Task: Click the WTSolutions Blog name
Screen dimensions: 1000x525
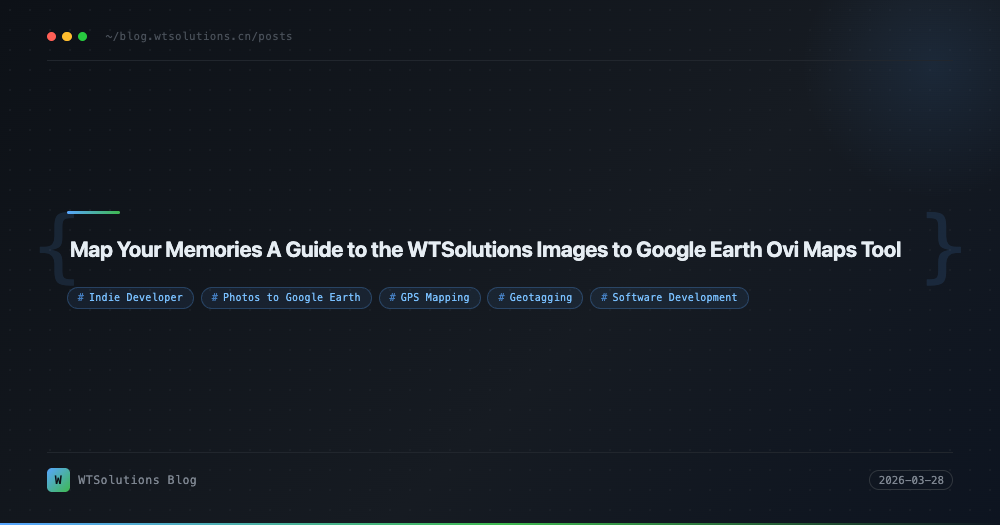Action: (137, 480)
